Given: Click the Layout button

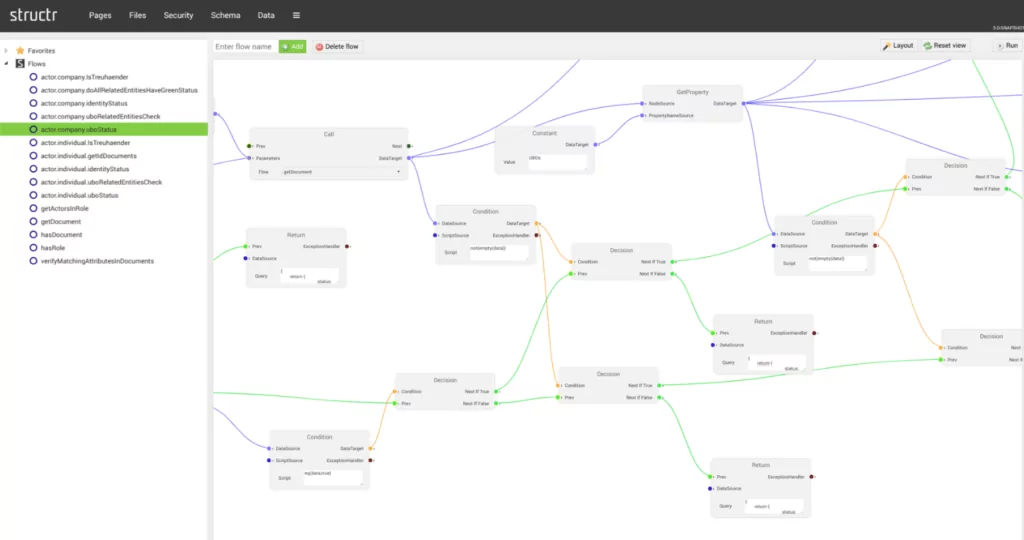Looking at the screenshot, I should pyautogui.click(x=898, y=46).
